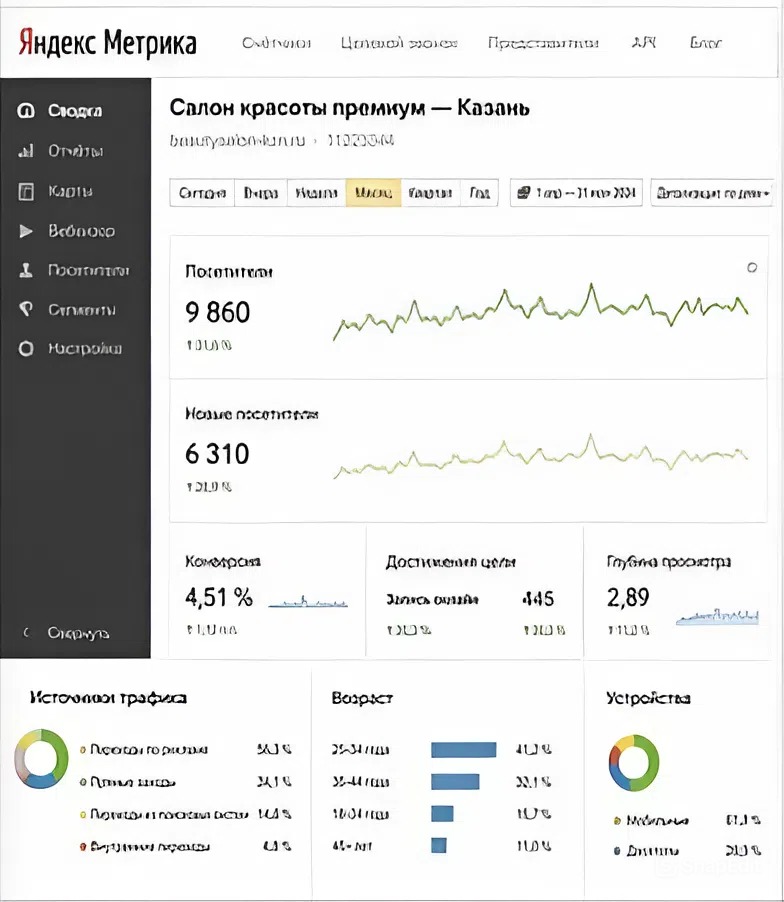Open Вебвизор via its play icon
The height and width of the screenshot is (902, 784).
click(27, 231)
